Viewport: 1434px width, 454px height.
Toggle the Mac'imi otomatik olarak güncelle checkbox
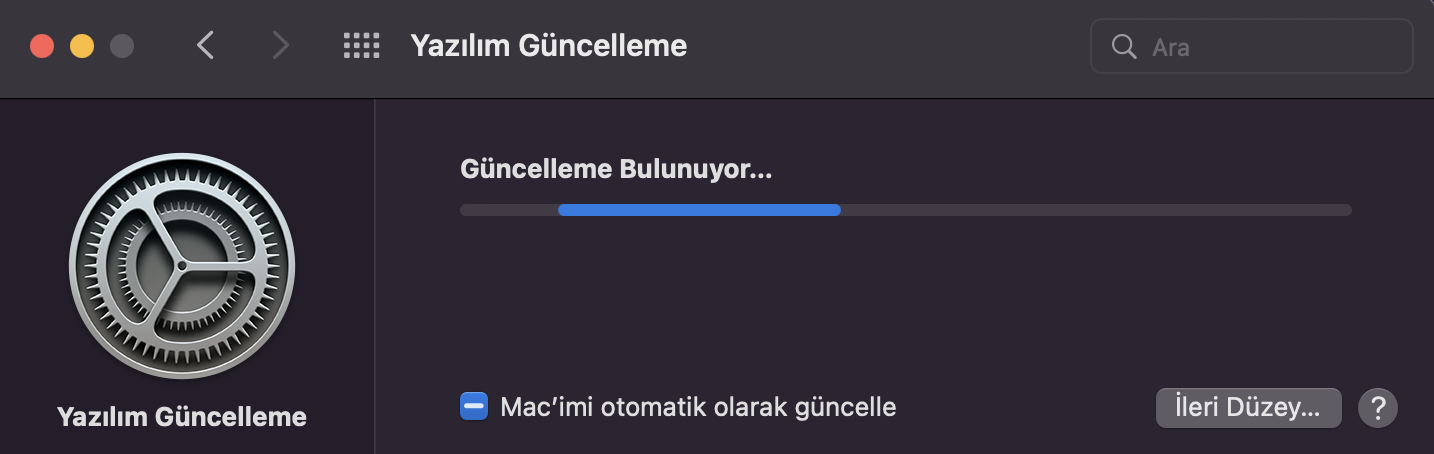point(474,407)
